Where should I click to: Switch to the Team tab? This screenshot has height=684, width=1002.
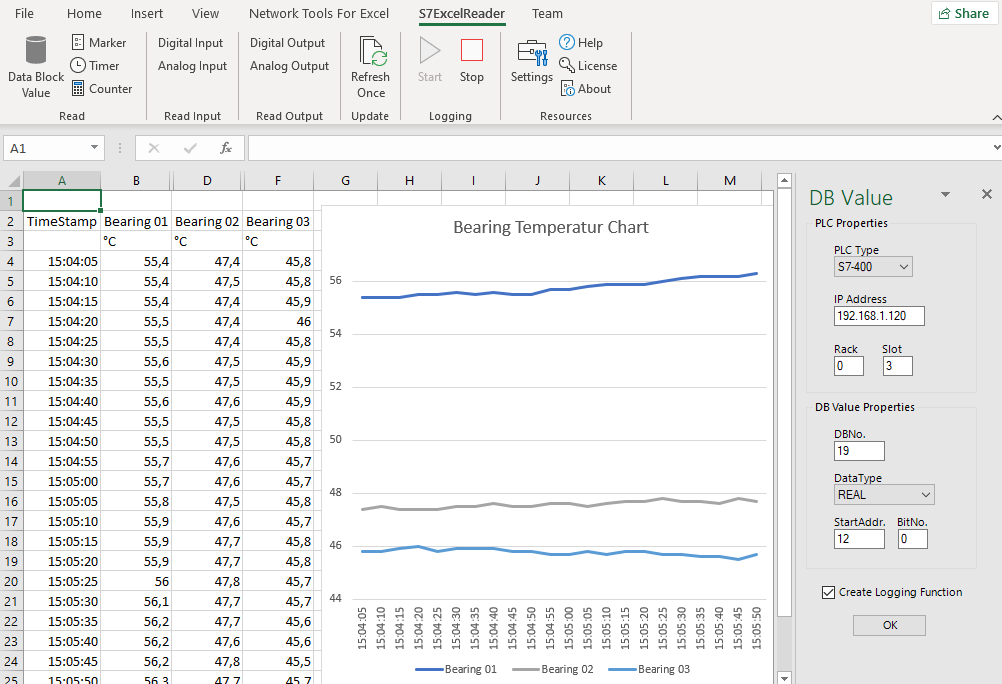coord(548,13)
